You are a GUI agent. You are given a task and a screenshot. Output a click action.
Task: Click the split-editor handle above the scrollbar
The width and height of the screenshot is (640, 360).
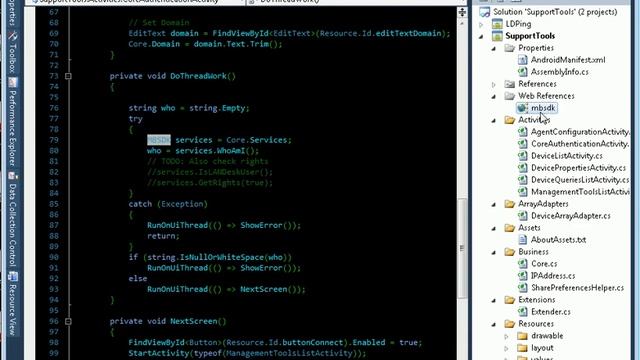(x=462, y=12)
